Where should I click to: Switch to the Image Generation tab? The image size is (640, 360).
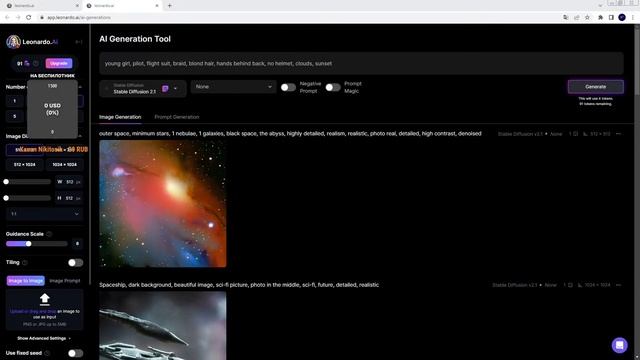pos(120,117)
